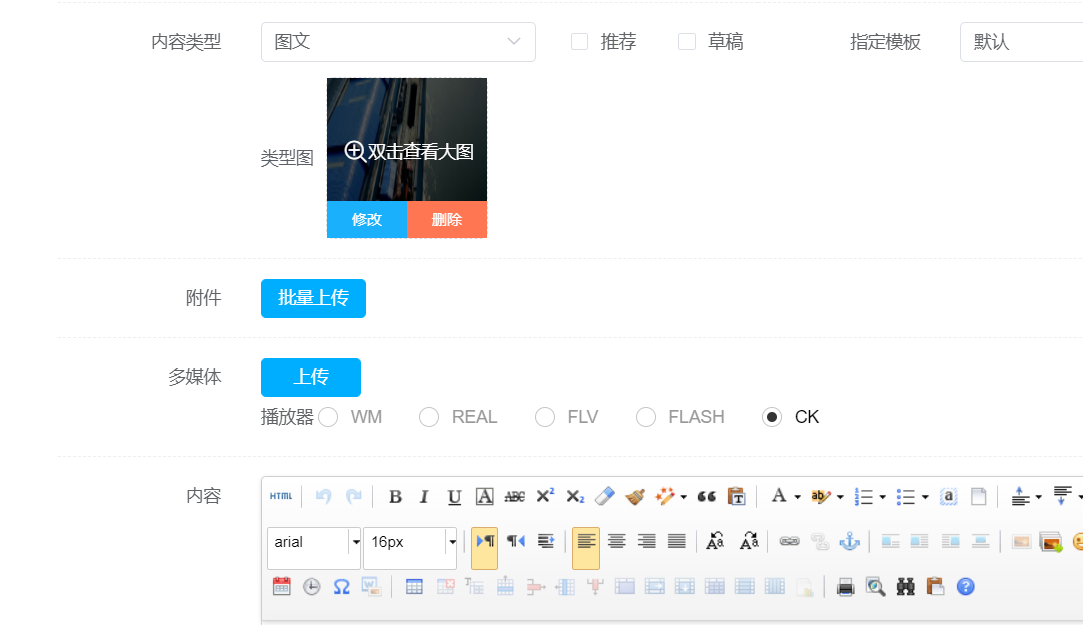
Task: Paste as plain text
Action: pyautogui.click(x=737, y=497)
